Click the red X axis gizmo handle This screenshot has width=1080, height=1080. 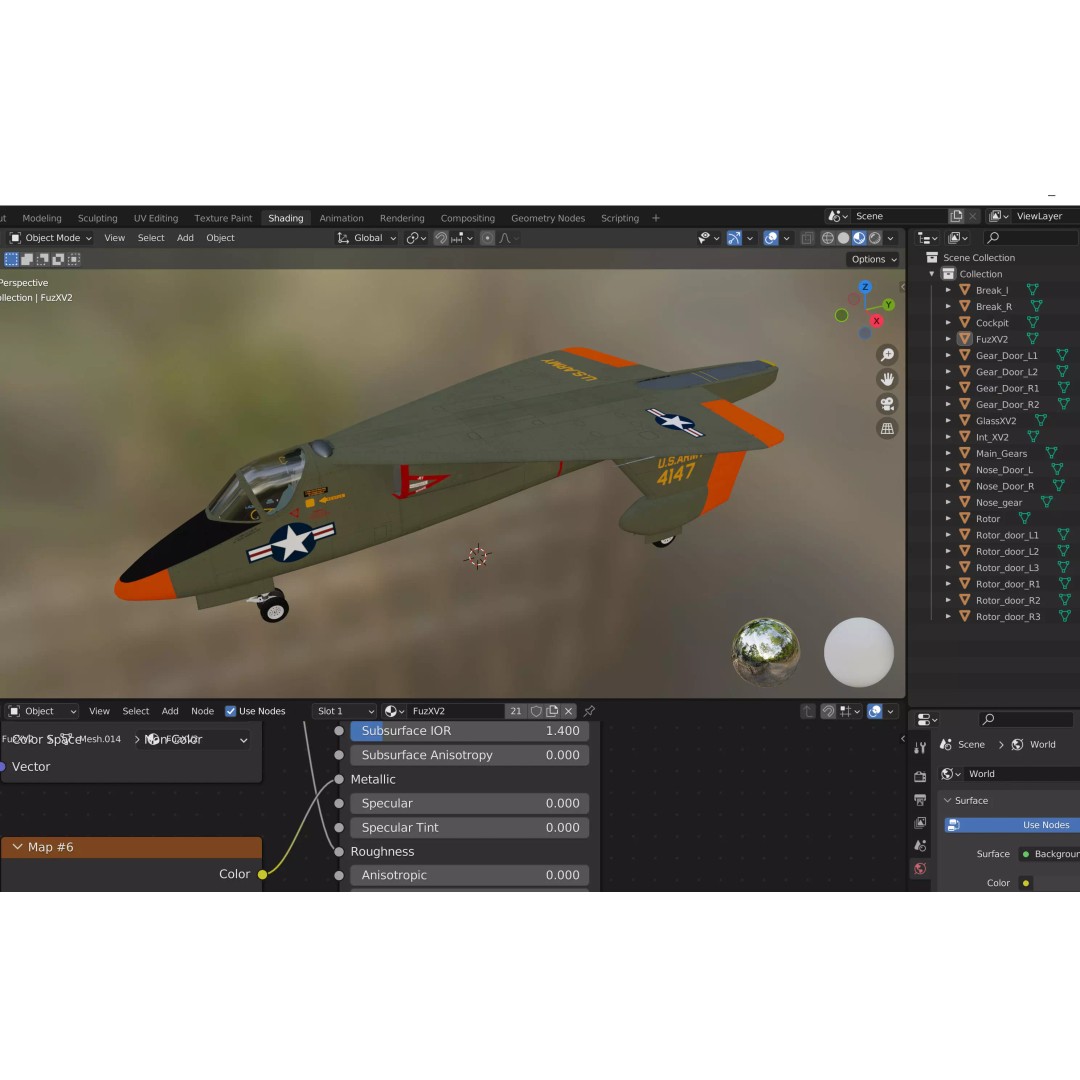[876, 321]
